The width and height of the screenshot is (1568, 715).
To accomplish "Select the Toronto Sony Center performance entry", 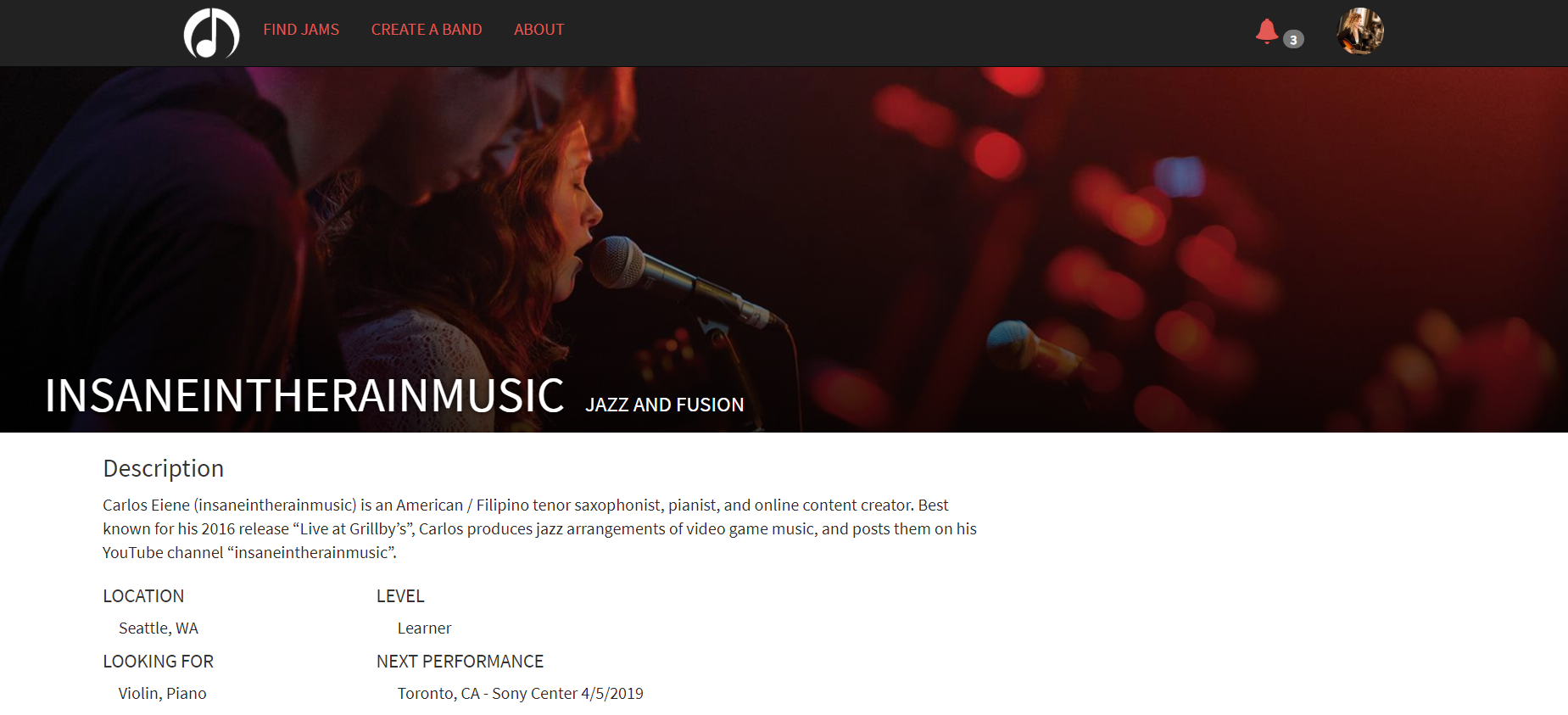I will (x=520, y=694).
